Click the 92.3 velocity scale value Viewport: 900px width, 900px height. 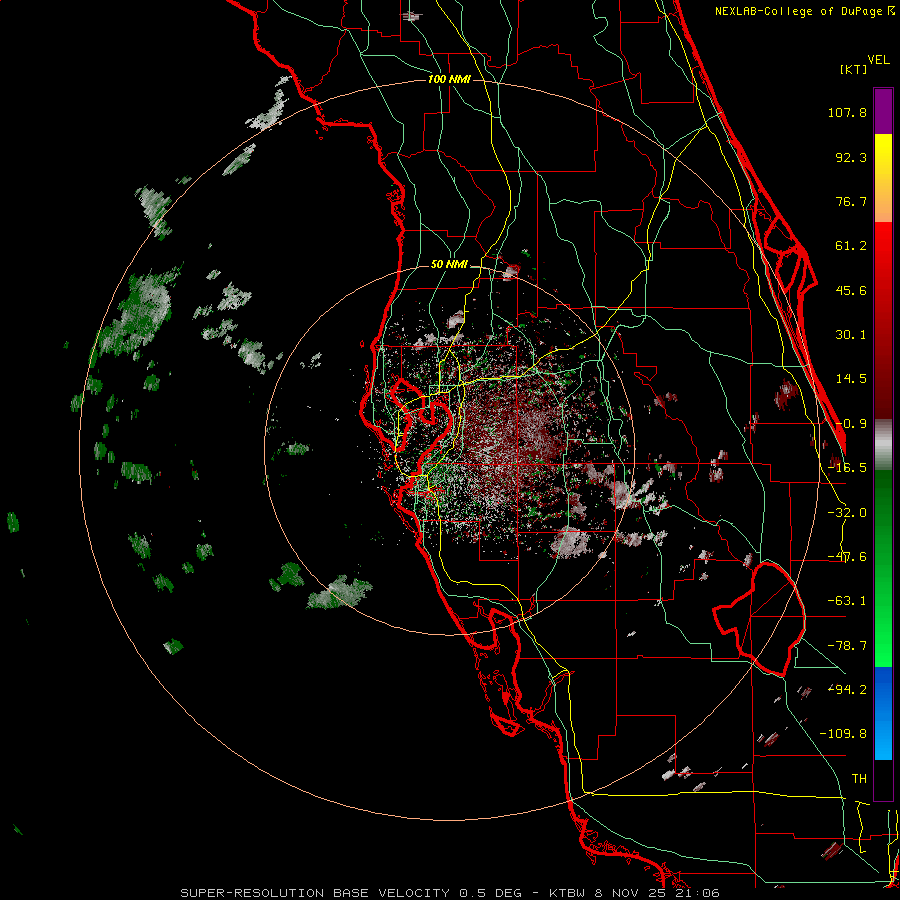[x=851, y=157]
